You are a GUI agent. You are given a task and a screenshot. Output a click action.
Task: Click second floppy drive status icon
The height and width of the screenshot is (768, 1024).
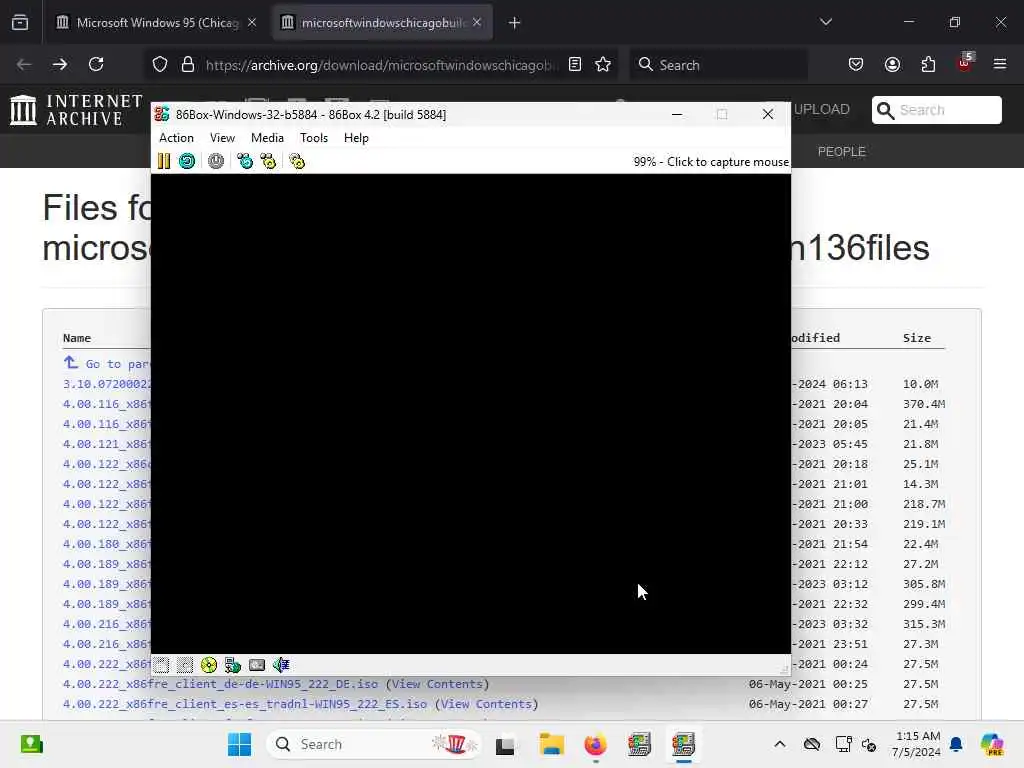tap(185, 665)
